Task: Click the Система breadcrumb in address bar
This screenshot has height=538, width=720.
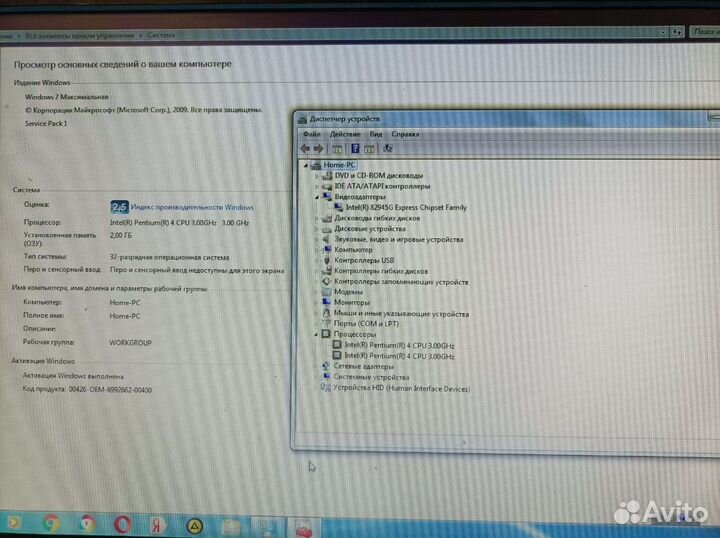Action: [x=160, y=34]
